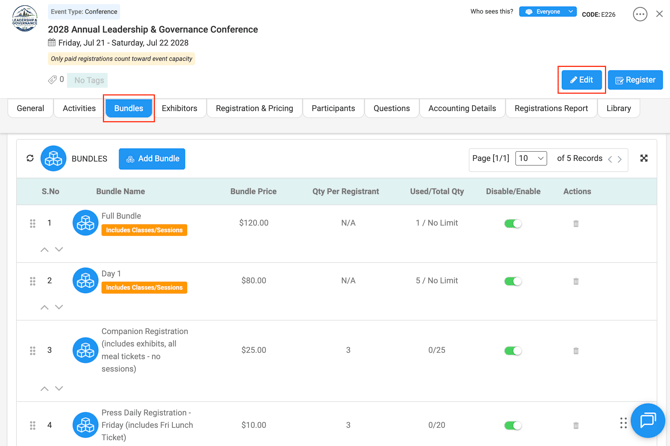Open the Accounting Details tab
Viewport: 670px width, 446px height.
coord(462,108)
